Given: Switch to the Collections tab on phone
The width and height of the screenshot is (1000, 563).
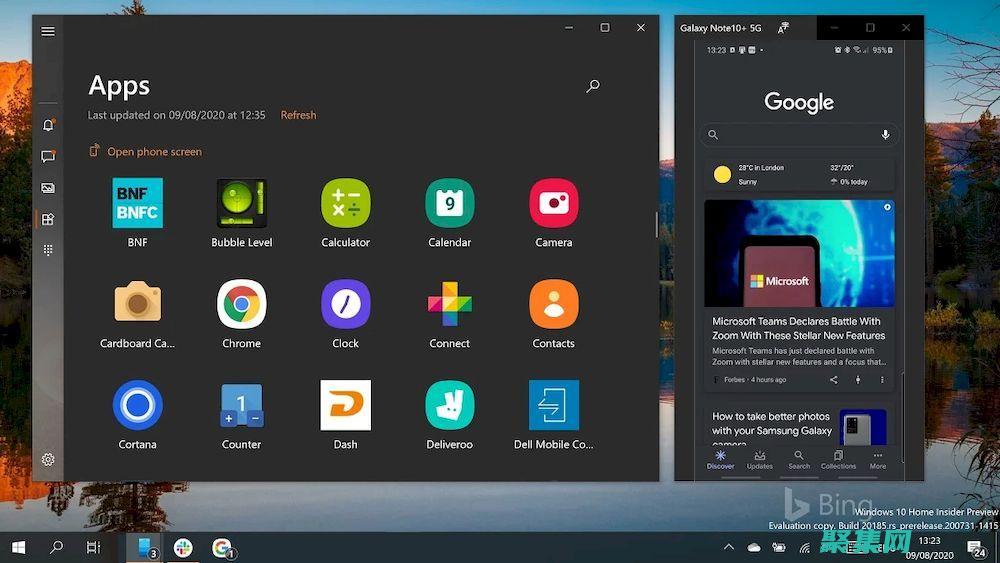Looking at the screenshot, I should pos(838,459).
